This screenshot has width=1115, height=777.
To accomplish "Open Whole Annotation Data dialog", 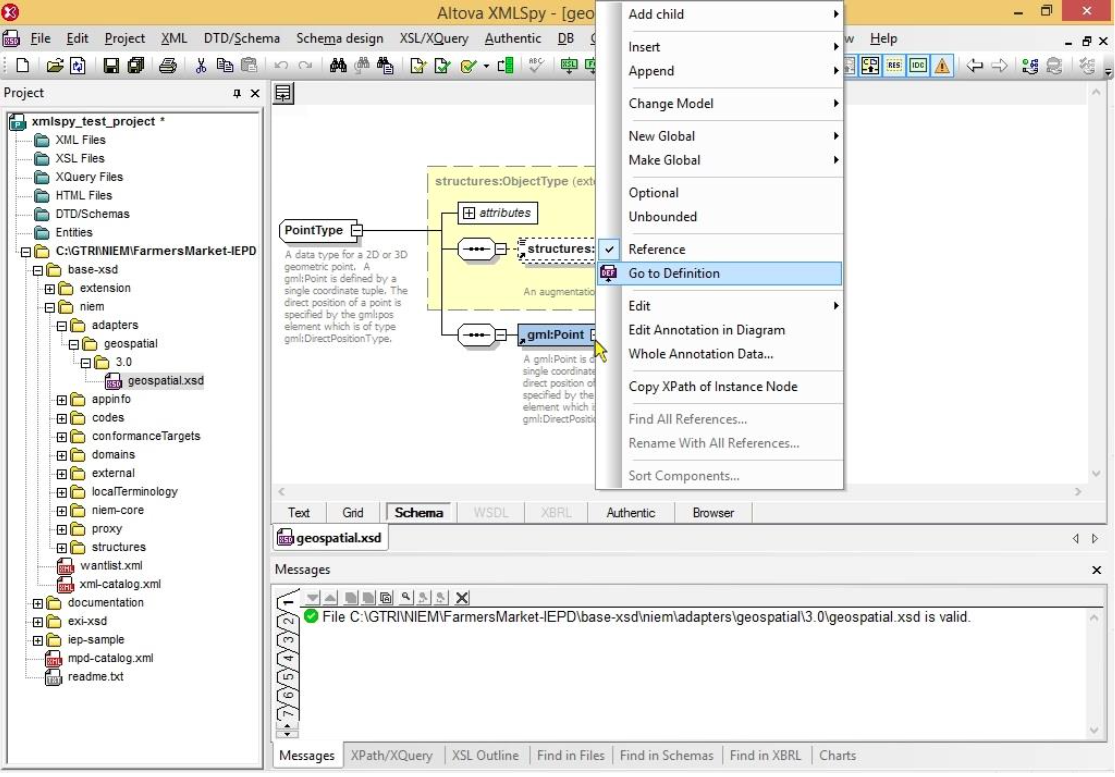I will click(x=700, y=353).
